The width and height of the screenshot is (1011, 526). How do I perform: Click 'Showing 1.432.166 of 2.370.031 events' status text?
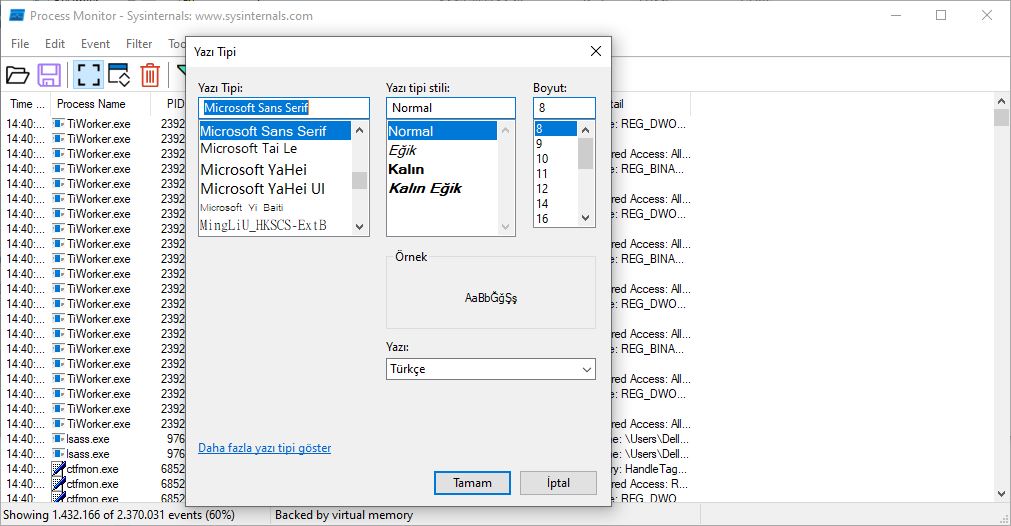tap(119, 515)
